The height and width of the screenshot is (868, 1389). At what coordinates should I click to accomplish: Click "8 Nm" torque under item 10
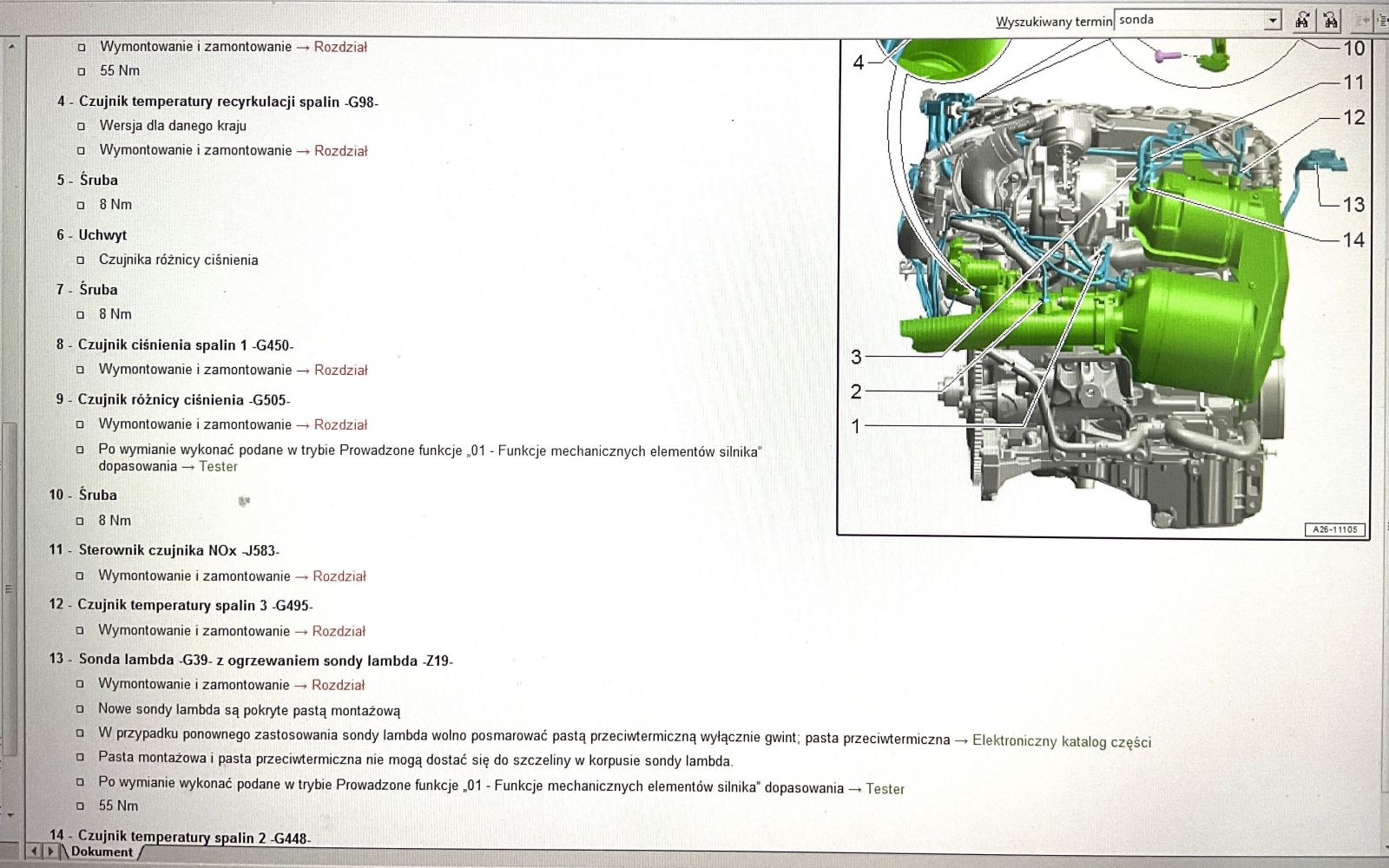[x=115, y=520]
